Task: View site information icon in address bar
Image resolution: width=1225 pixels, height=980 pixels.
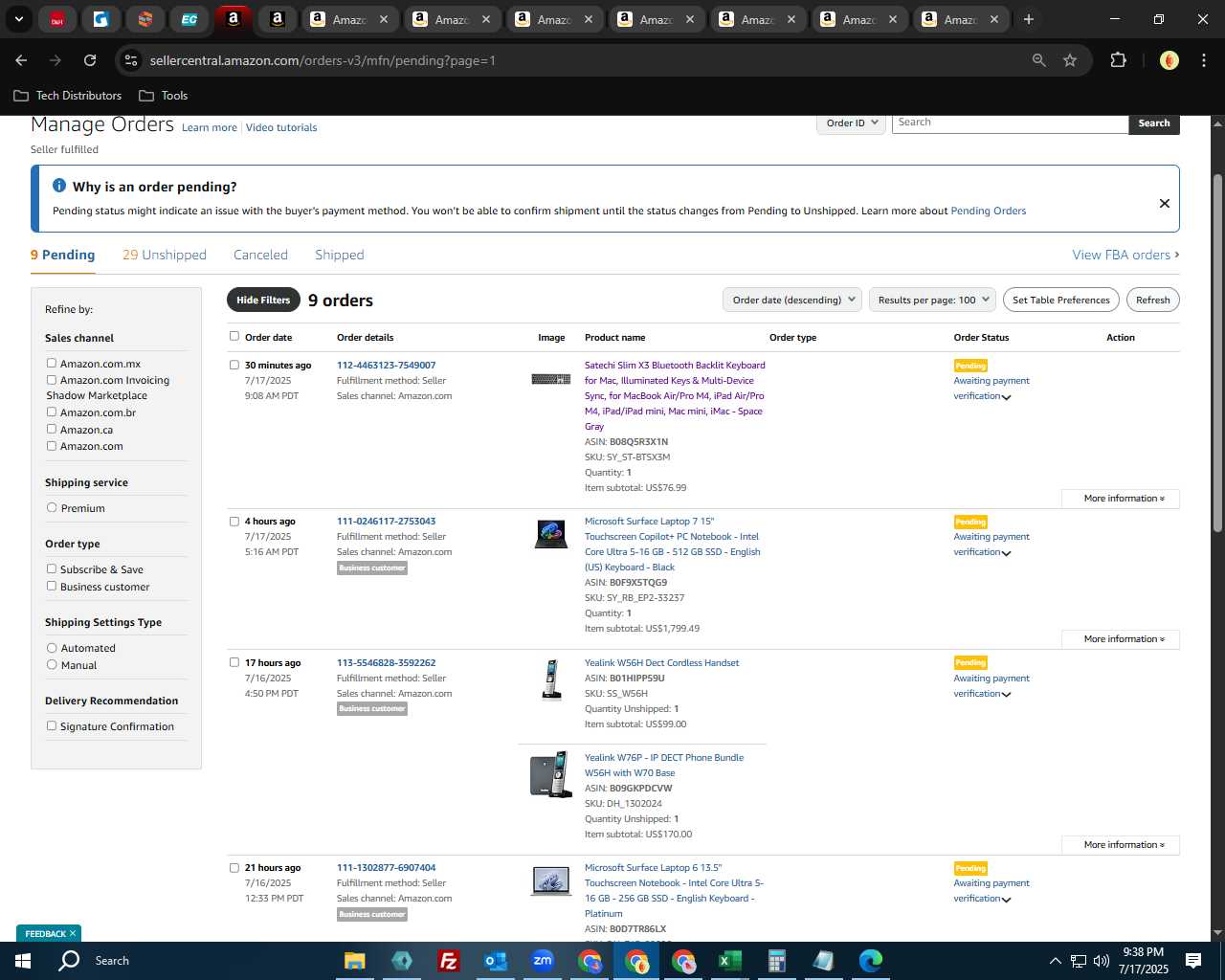Action: pos(132,60)
